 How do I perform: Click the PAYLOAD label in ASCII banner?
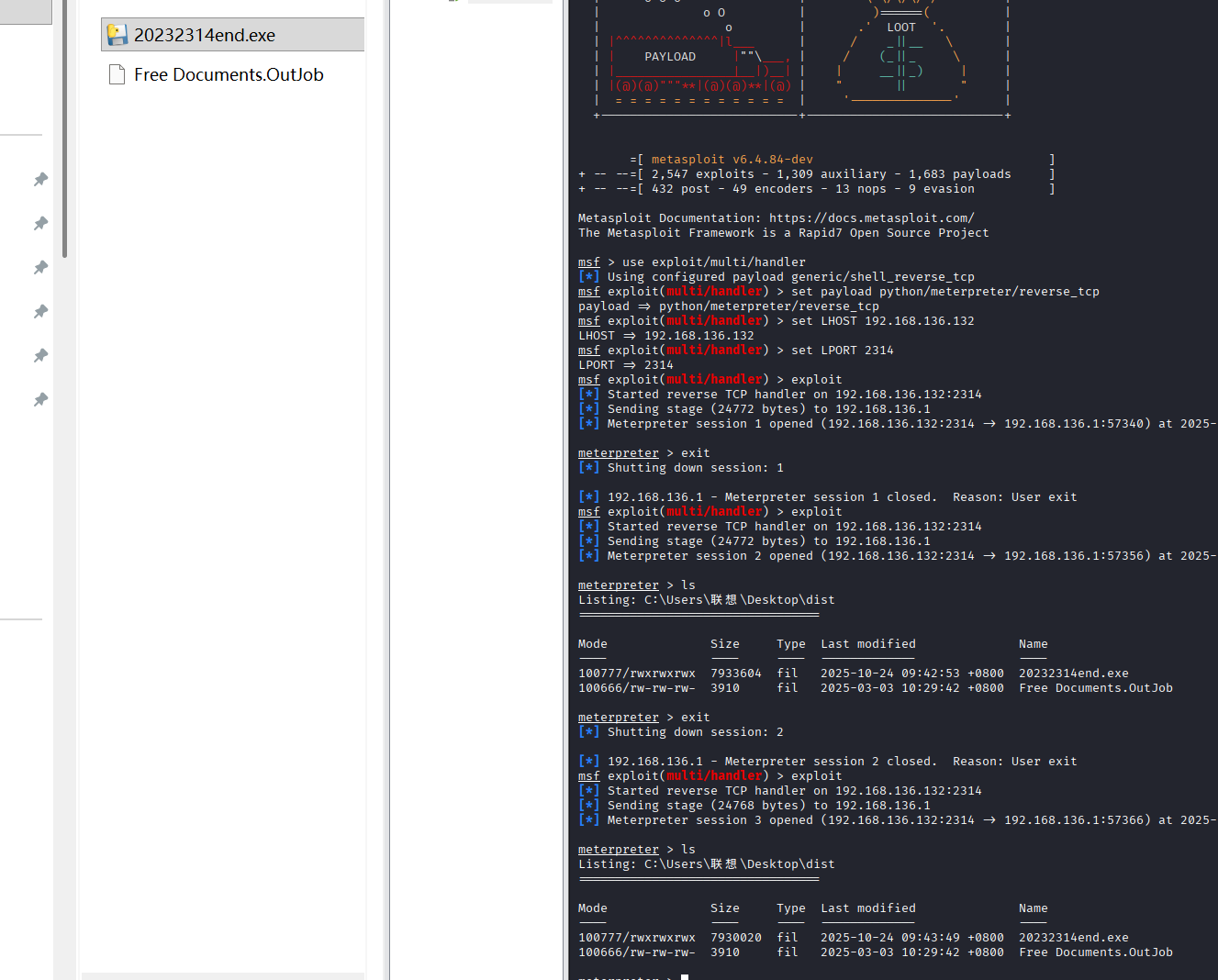tap(670, 57)
